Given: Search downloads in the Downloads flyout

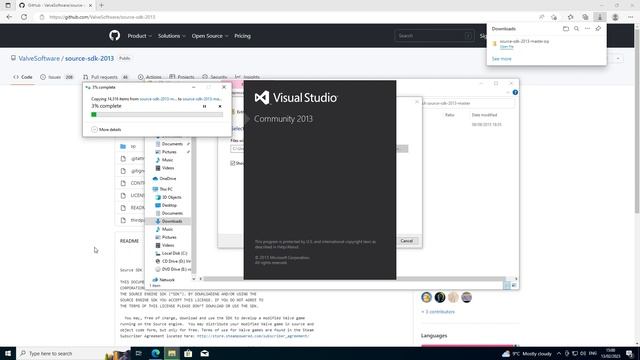Looking at the screenshot, I should (576, 29).
